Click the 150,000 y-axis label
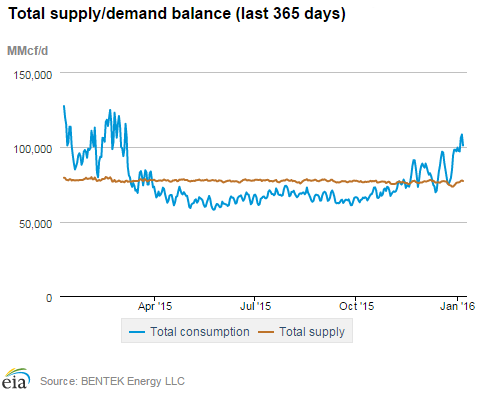The height and width of the screenshot is (393, 477). click(33, 75)
